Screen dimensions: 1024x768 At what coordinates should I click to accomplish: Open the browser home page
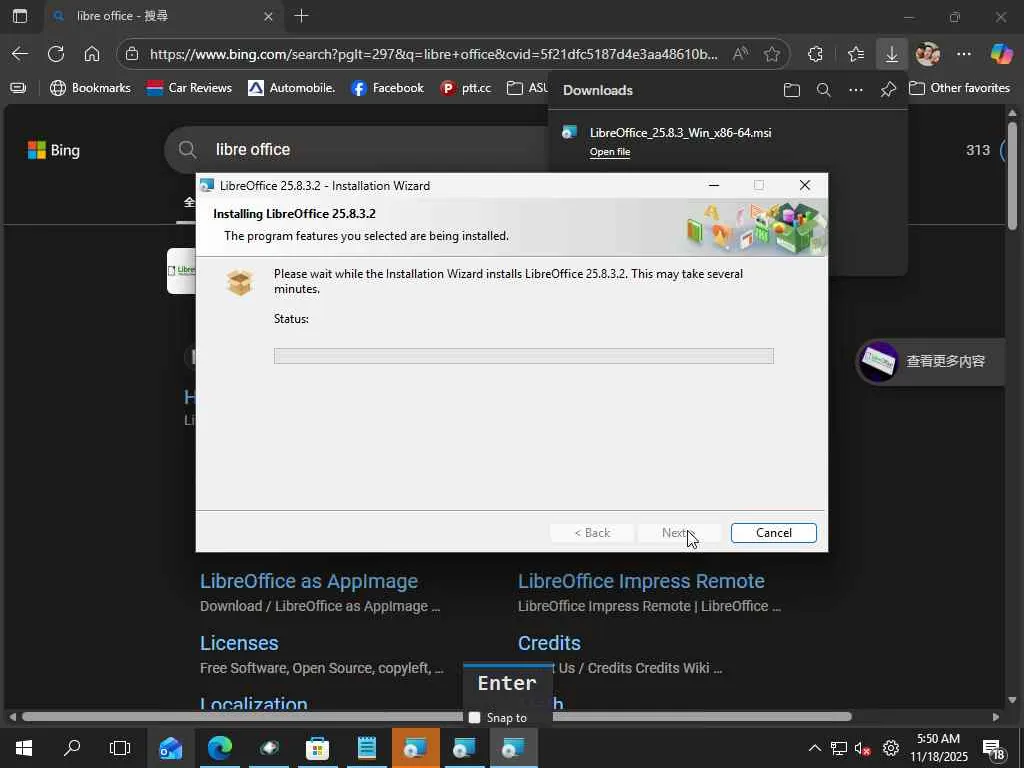(x=92, y=54)
